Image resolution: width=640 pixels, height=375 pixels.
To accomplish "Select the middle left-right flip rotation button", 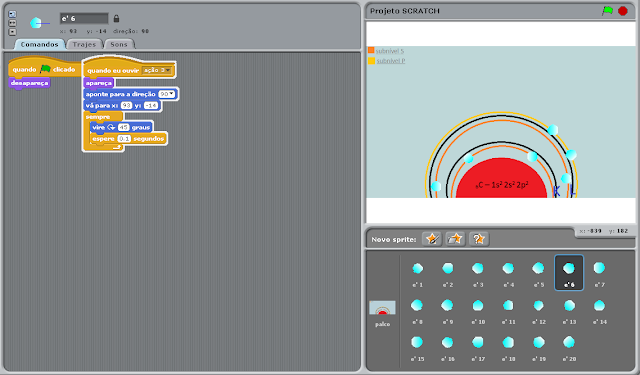I will [x=12, y=23].
